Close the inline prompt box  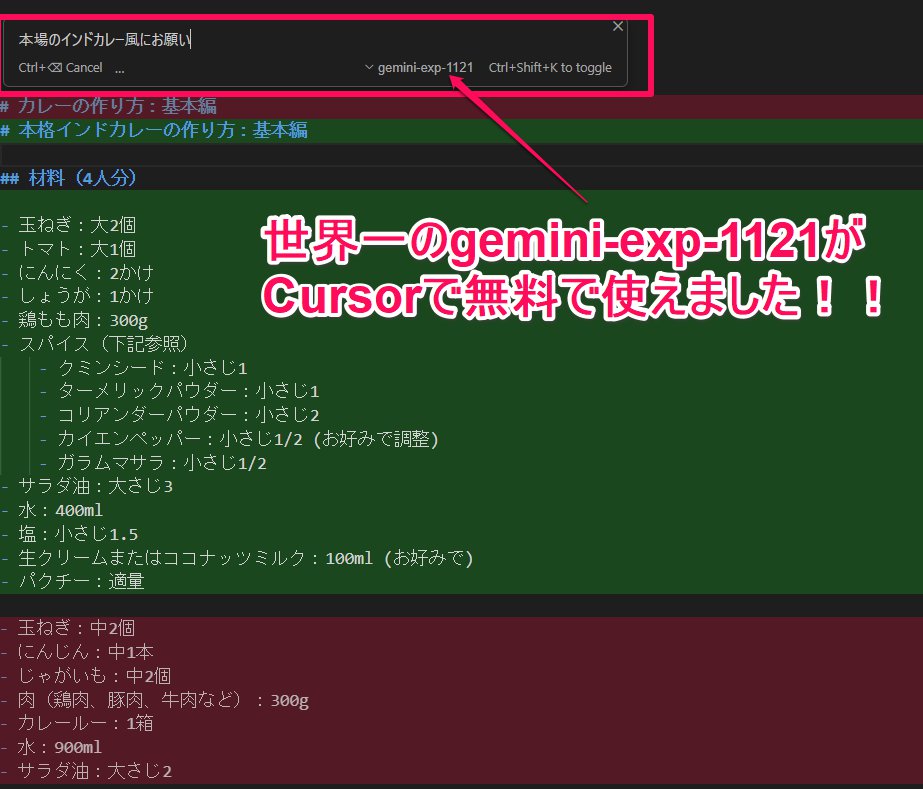[x=617, y=26]
